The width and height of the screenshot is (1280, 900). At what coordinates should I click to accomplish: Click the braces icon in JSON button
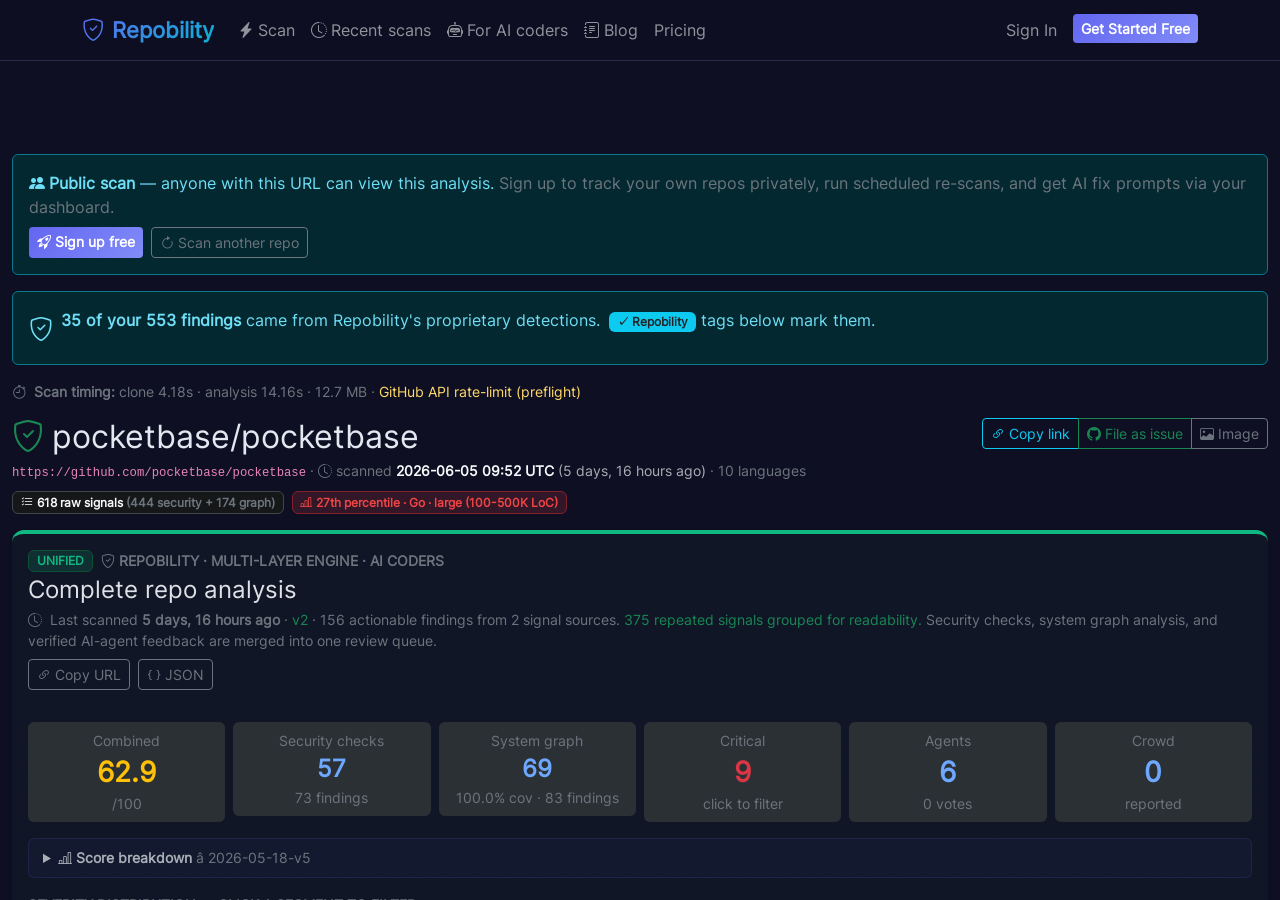[154, 675]
